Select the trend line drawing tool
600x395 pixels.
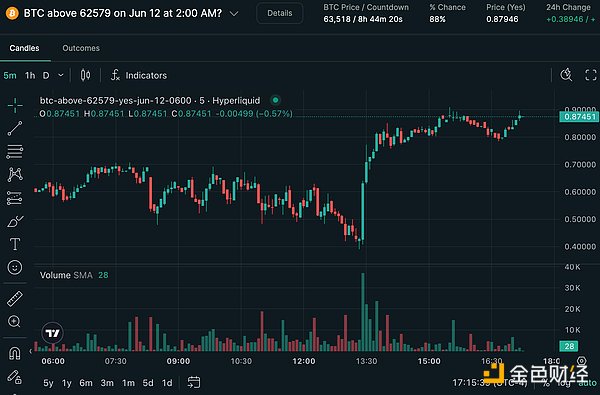(x=15, y=129)
